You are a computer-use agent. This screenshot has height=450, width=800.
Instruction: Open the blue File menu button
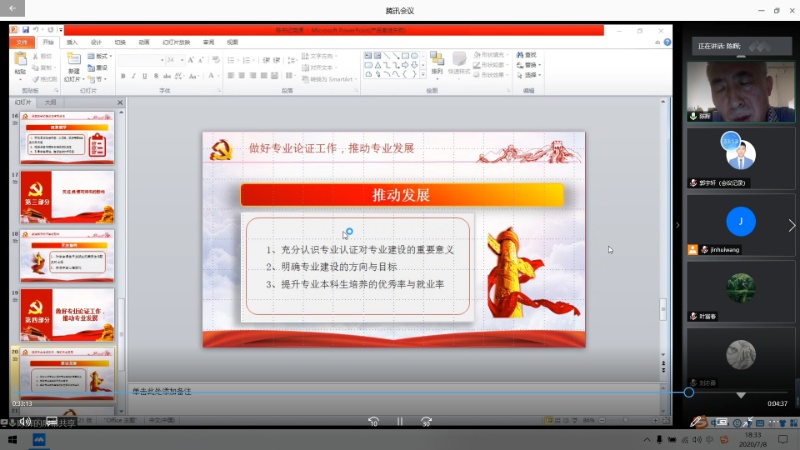pos(22,42)
